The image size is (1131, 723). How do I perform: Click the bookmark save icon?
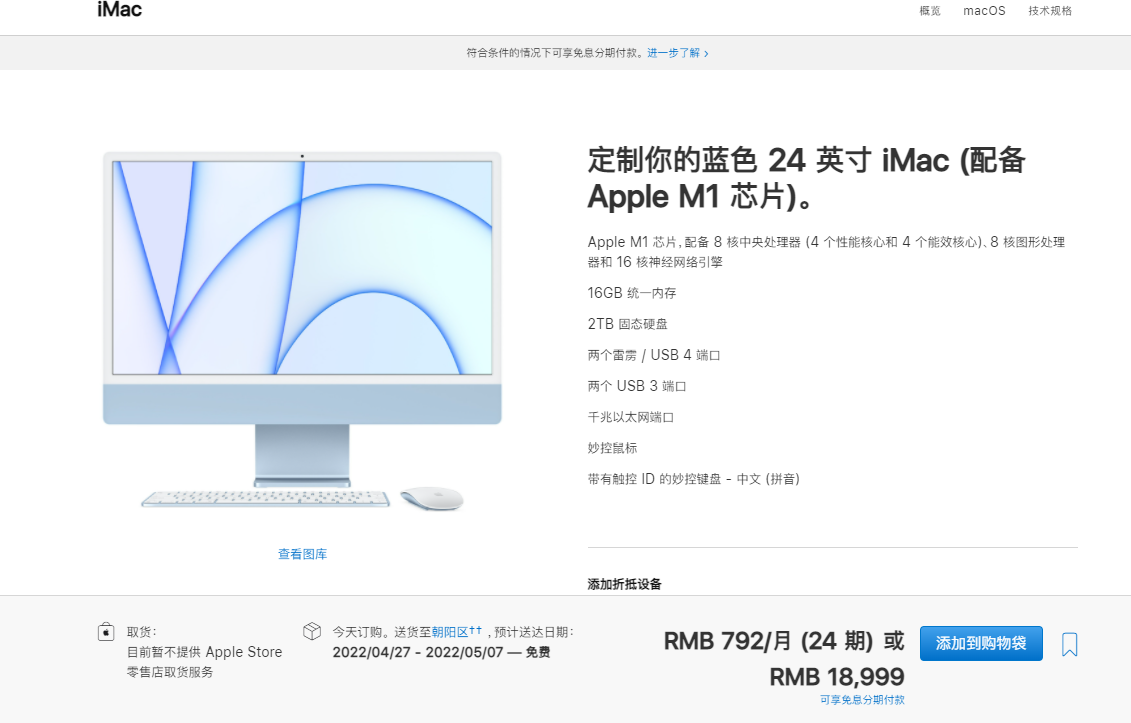[1069, 644]
